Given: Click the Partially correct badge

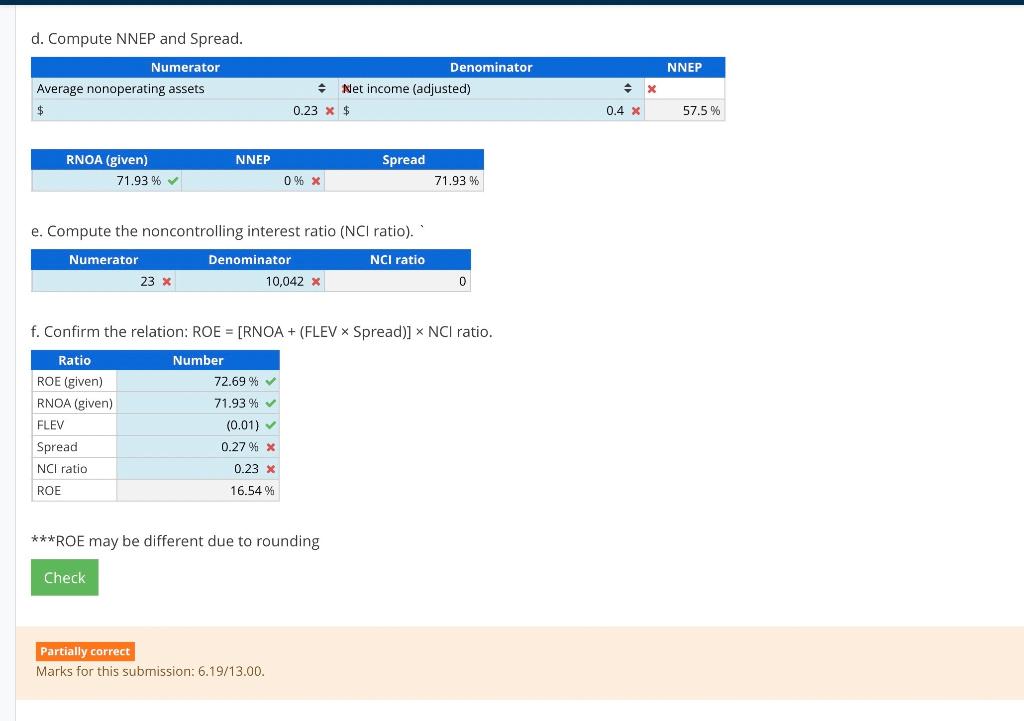Looking at the screenshot, I should point(85,651).
